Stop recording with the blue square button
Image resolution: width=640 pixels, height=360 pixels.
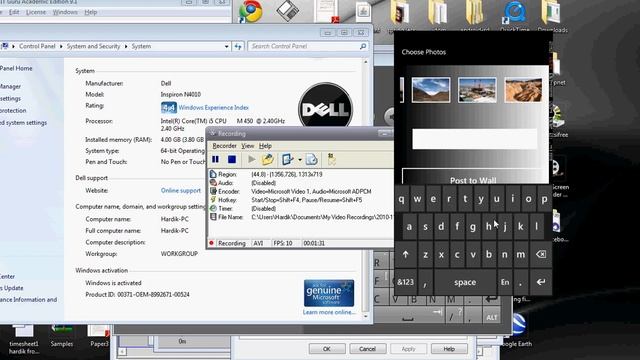click(x=232, y=159)
